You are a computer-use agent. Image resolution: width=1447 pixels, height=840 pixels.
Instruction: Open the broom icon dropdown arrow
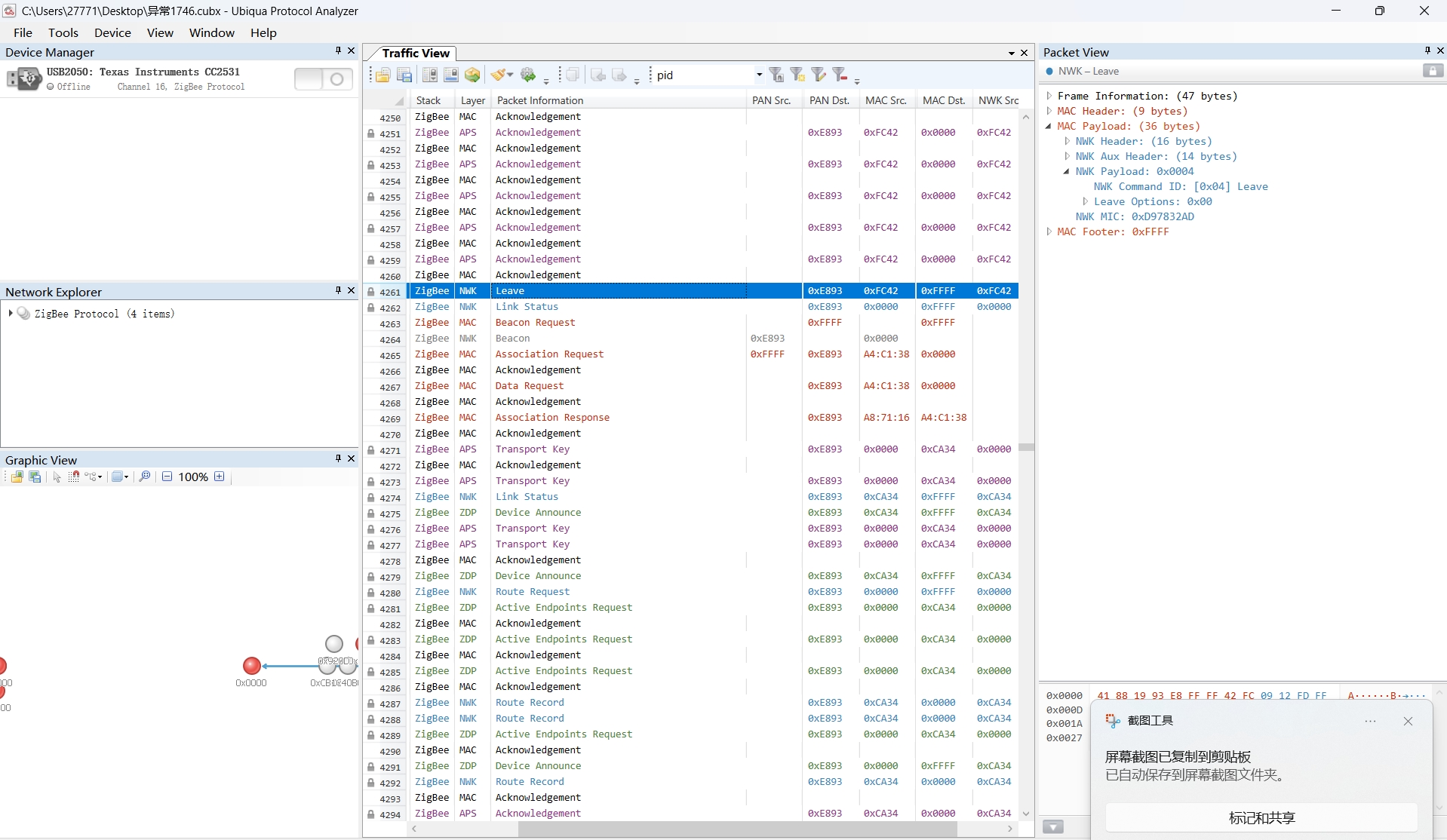[x=511, y=75]
